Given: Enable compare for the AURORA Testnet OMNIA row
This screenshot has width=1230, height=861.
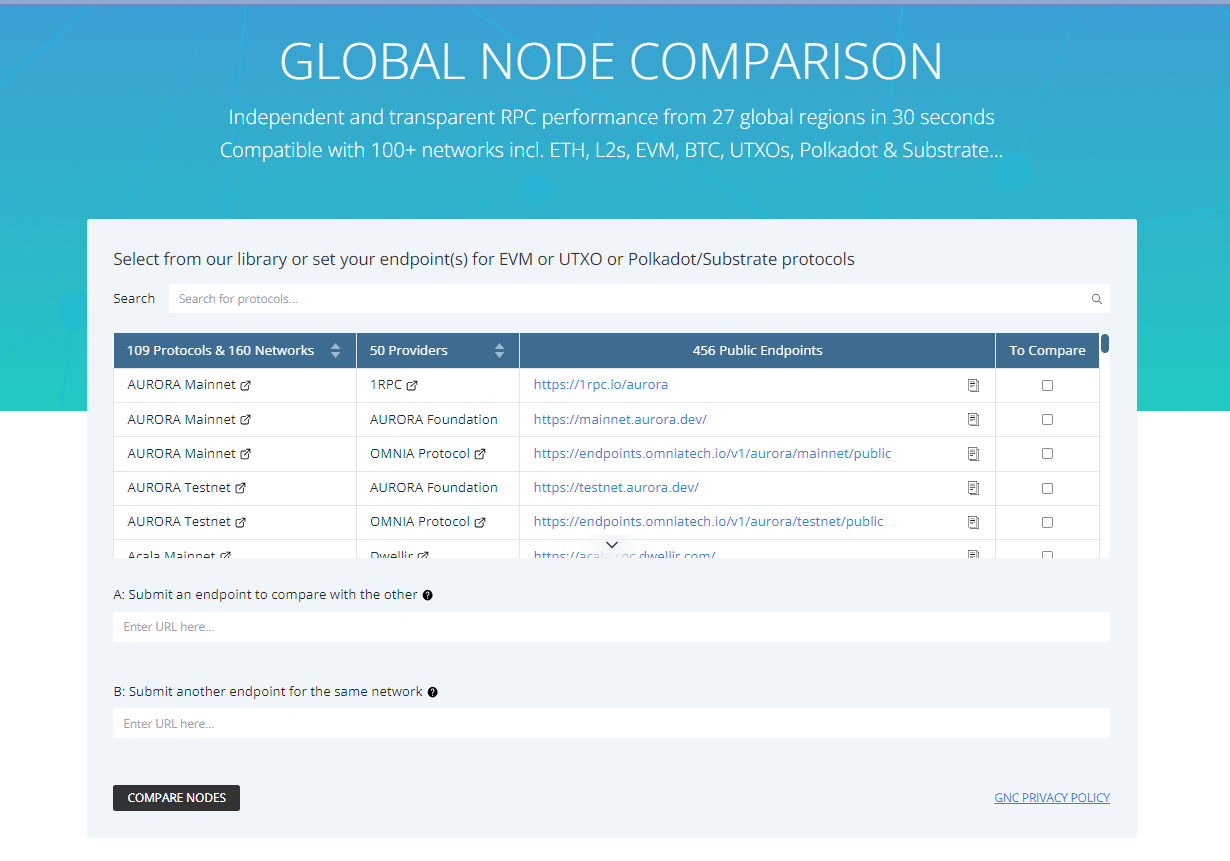Looking at the screenshot, I should click(1047, 521).
